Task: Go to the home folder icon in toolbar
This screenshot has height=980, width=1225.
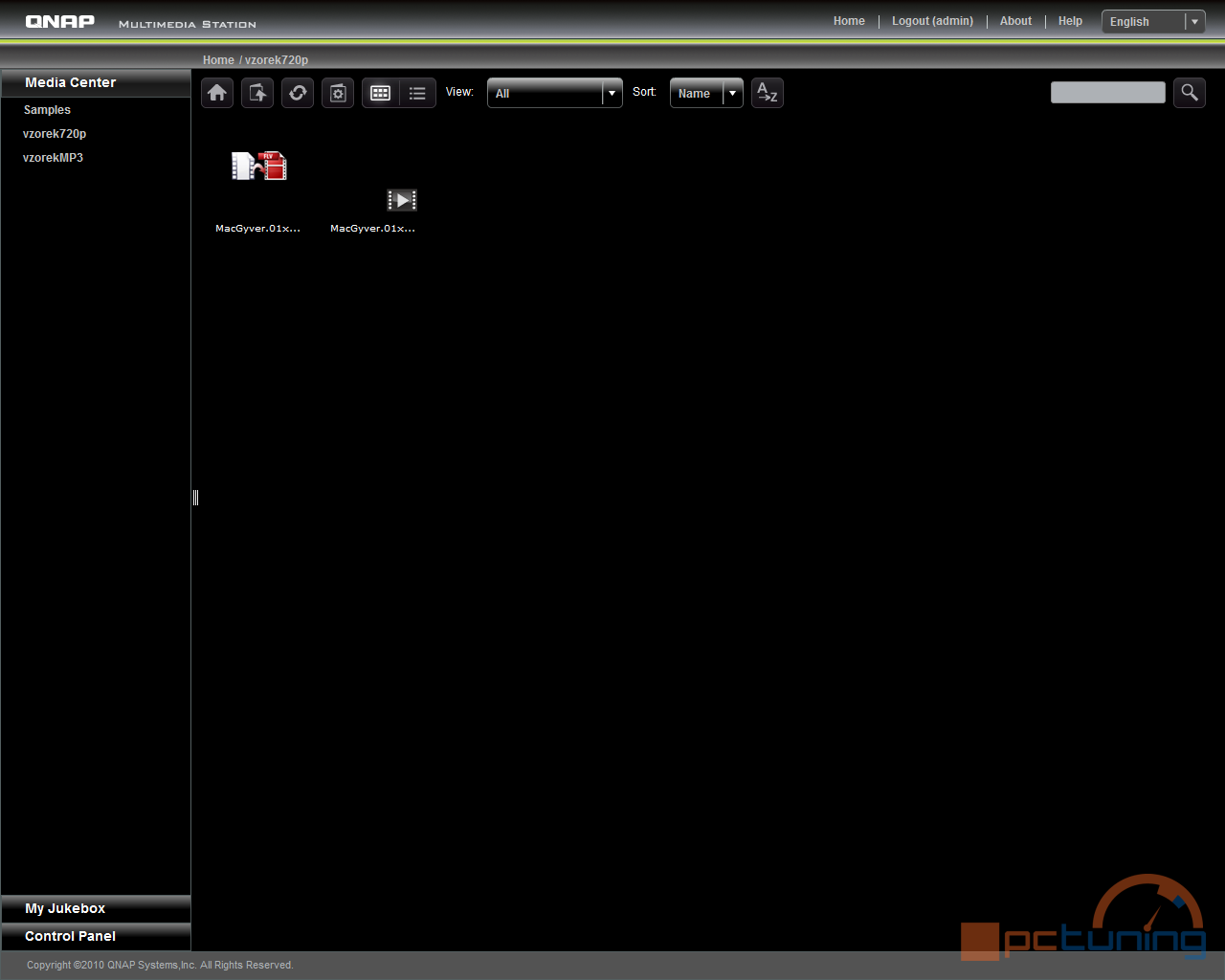Action: coord(217,93)
